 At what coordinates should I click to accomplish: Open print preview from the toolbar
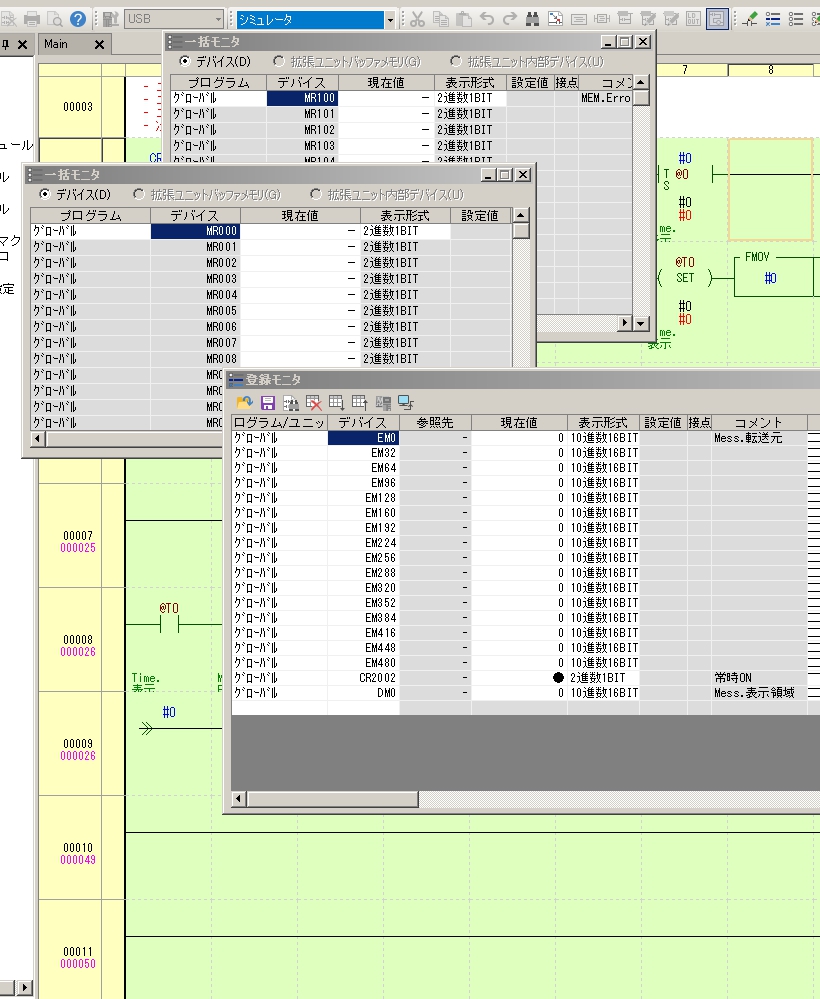(x=55, y=19)
